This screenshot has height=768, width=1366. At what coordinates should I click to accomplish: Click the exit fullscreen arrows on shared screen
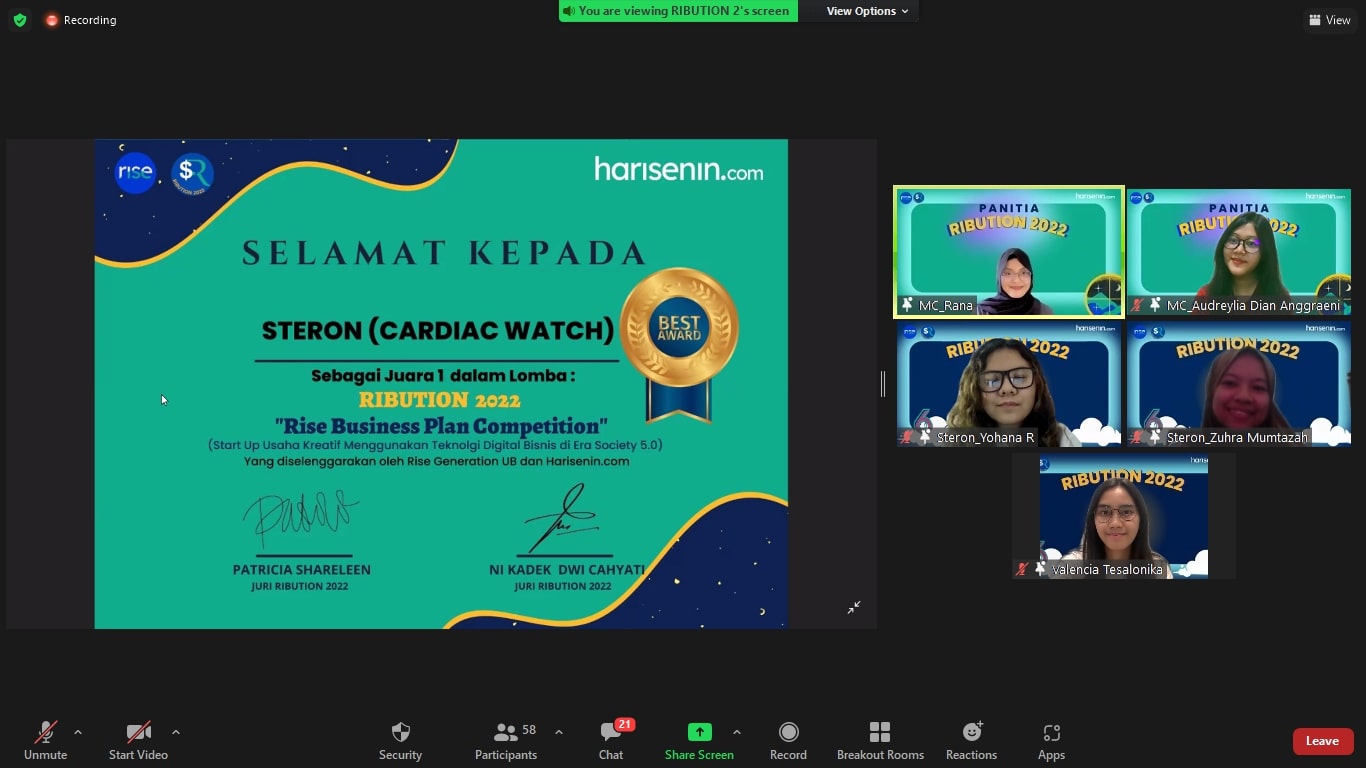pyautogui.click(x=854, y=607)
